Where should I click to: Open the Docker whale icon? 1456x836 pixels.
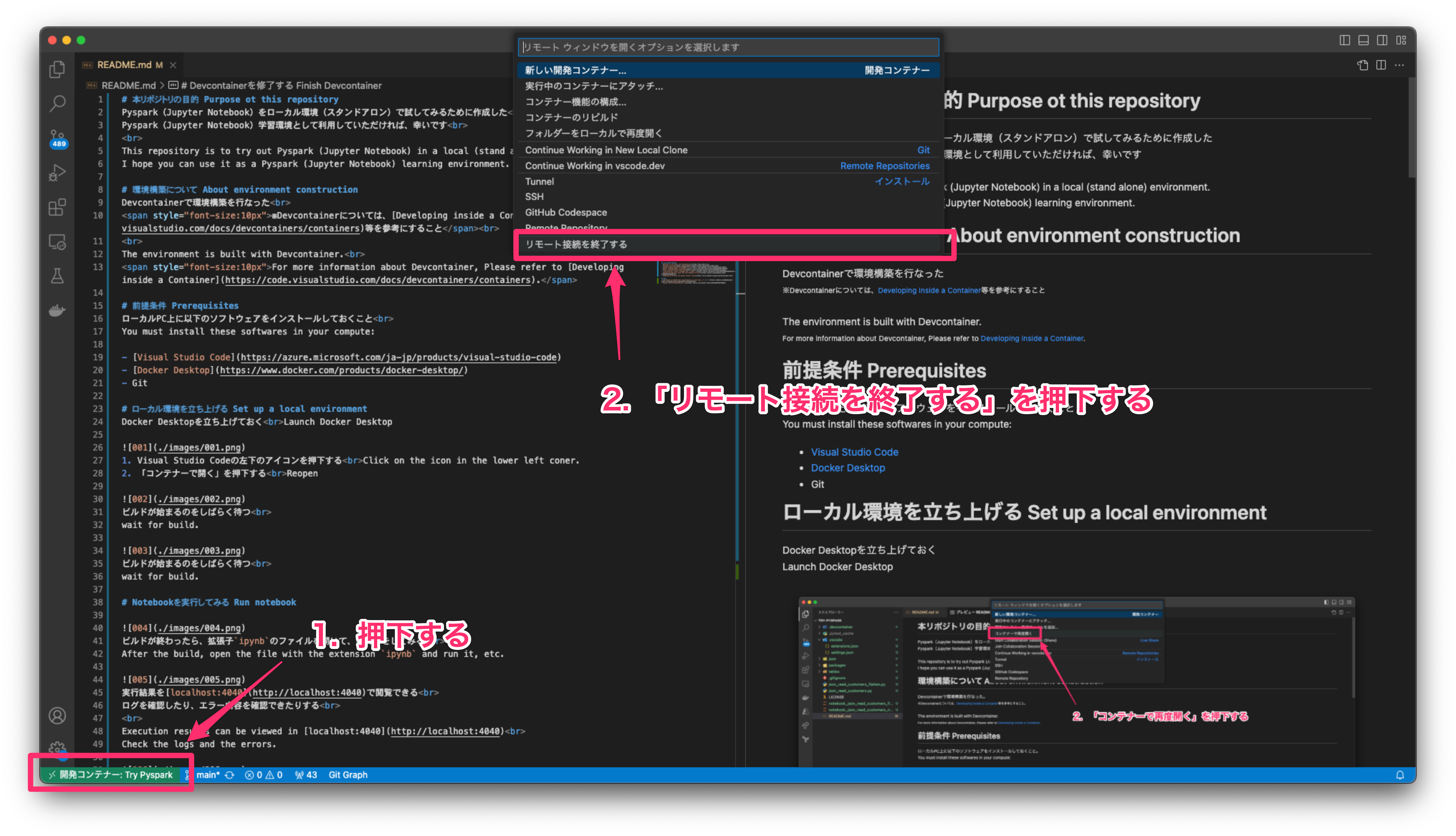pyautogui.click(x=57, y=311)
